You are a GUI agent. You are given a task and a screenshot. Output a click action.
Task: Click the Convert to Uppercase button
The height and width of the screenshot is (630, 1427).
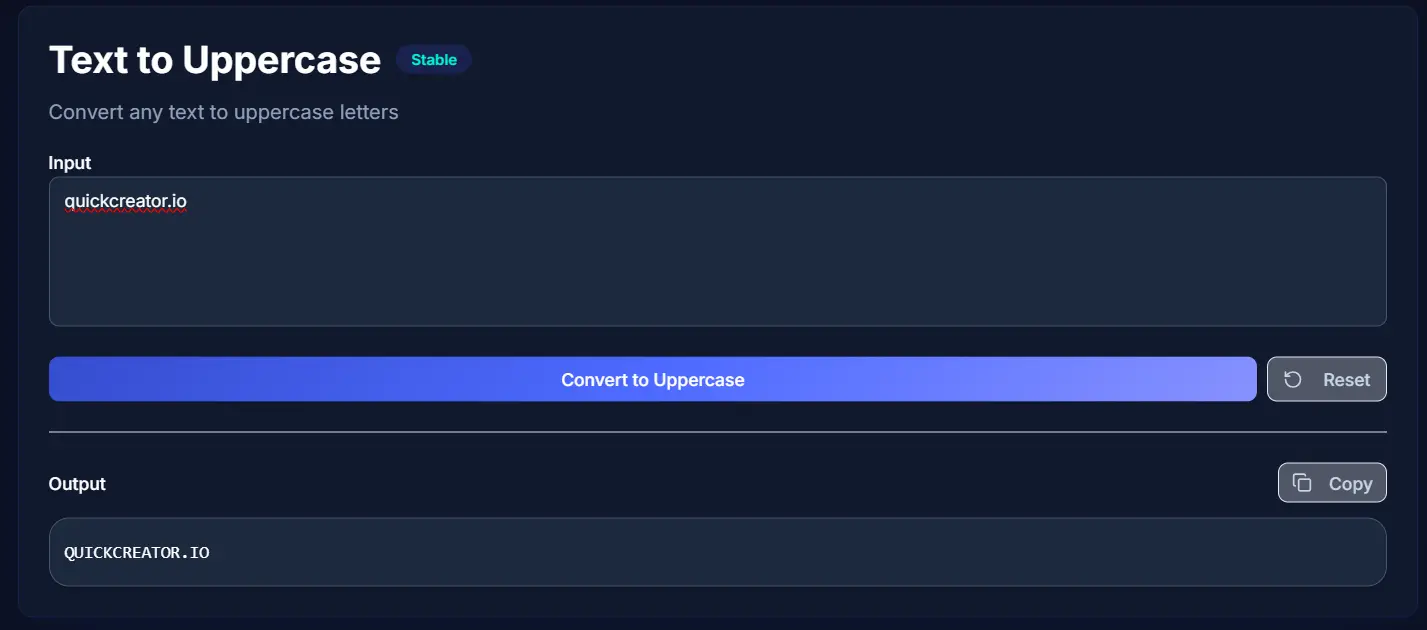pyautogui.click(x=652, y=379)
